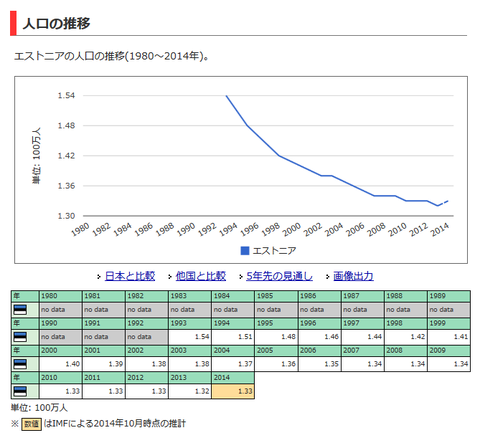Click the 1.30 y-axis label on chart

point(66,216)
